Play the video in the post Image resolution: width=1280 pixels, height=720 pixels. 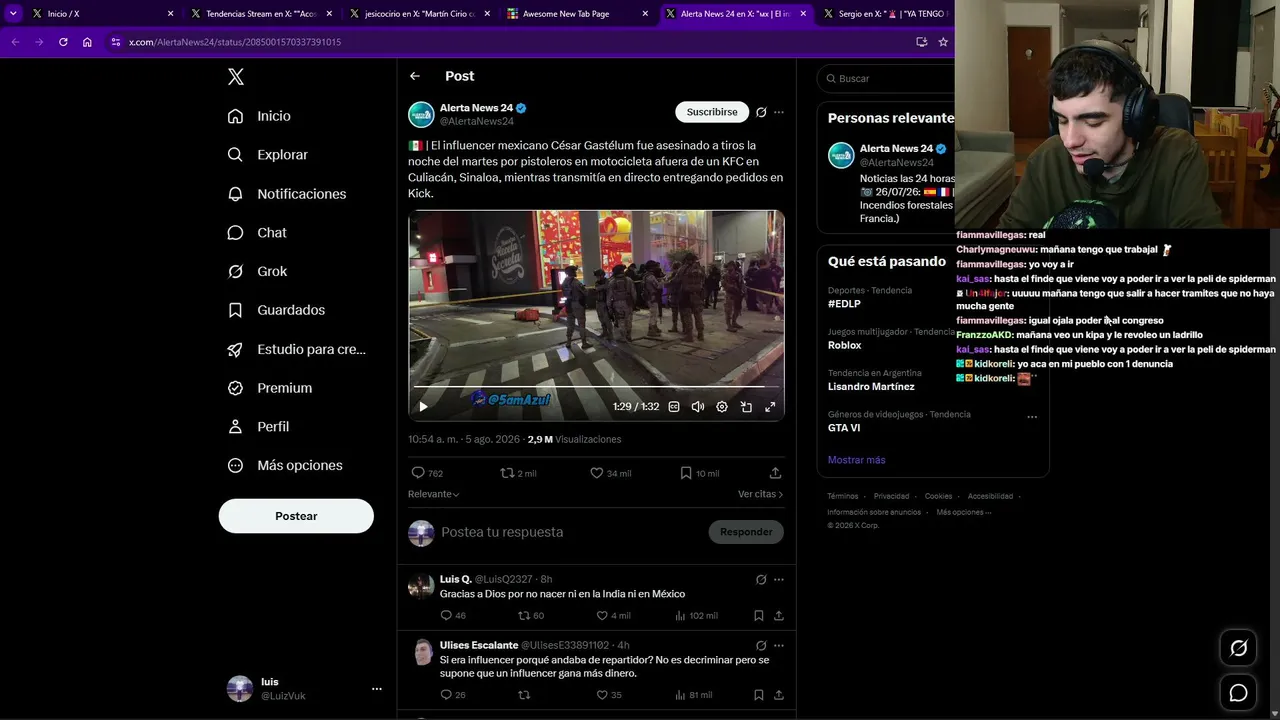point(423,407)
